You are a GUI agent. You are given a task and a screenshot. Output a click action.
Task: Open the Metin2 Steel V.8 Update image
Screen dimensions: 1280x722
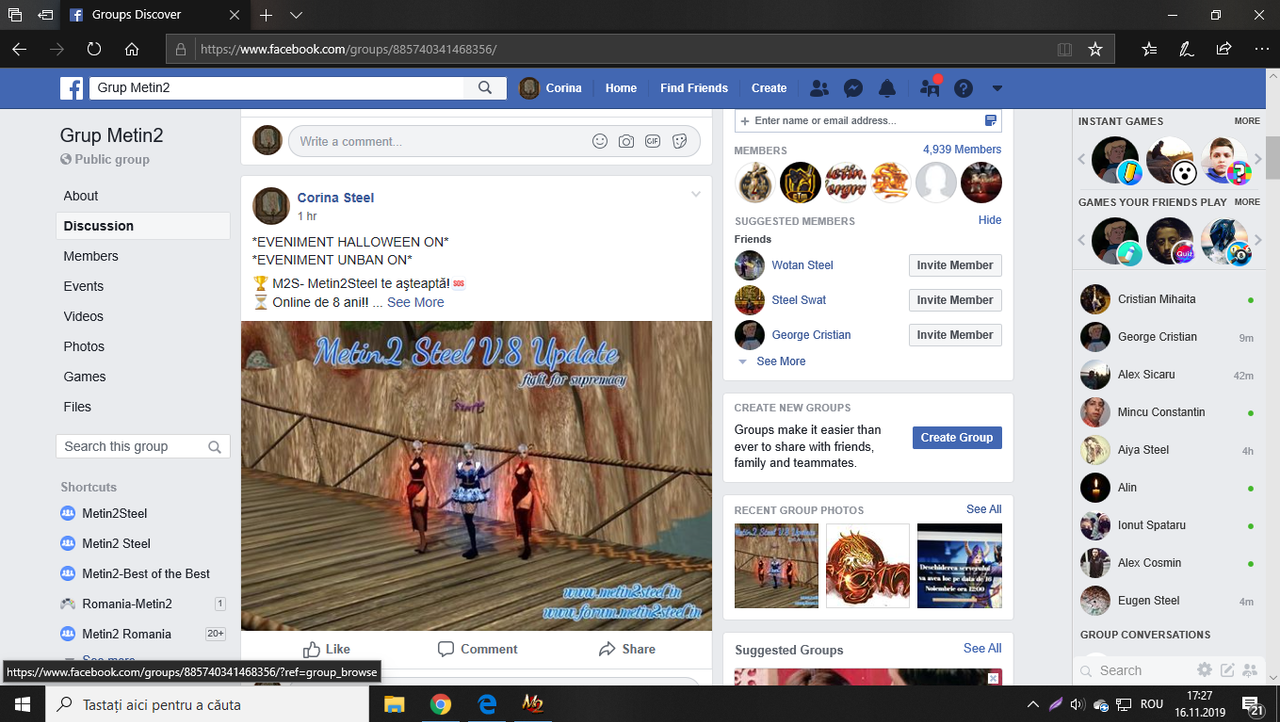tap(476, 476)
